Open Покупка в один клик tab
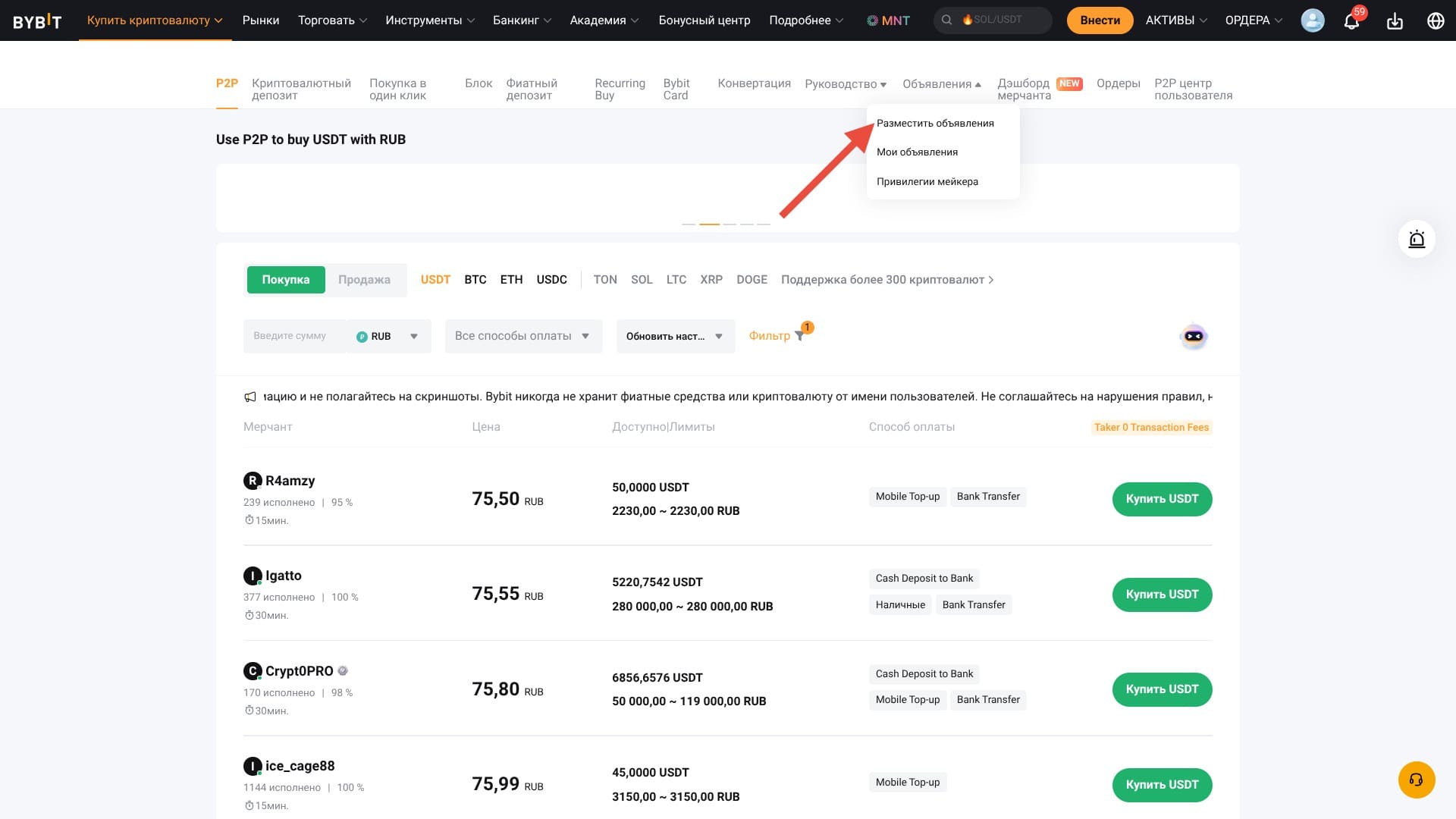 (x=397, y=89)
